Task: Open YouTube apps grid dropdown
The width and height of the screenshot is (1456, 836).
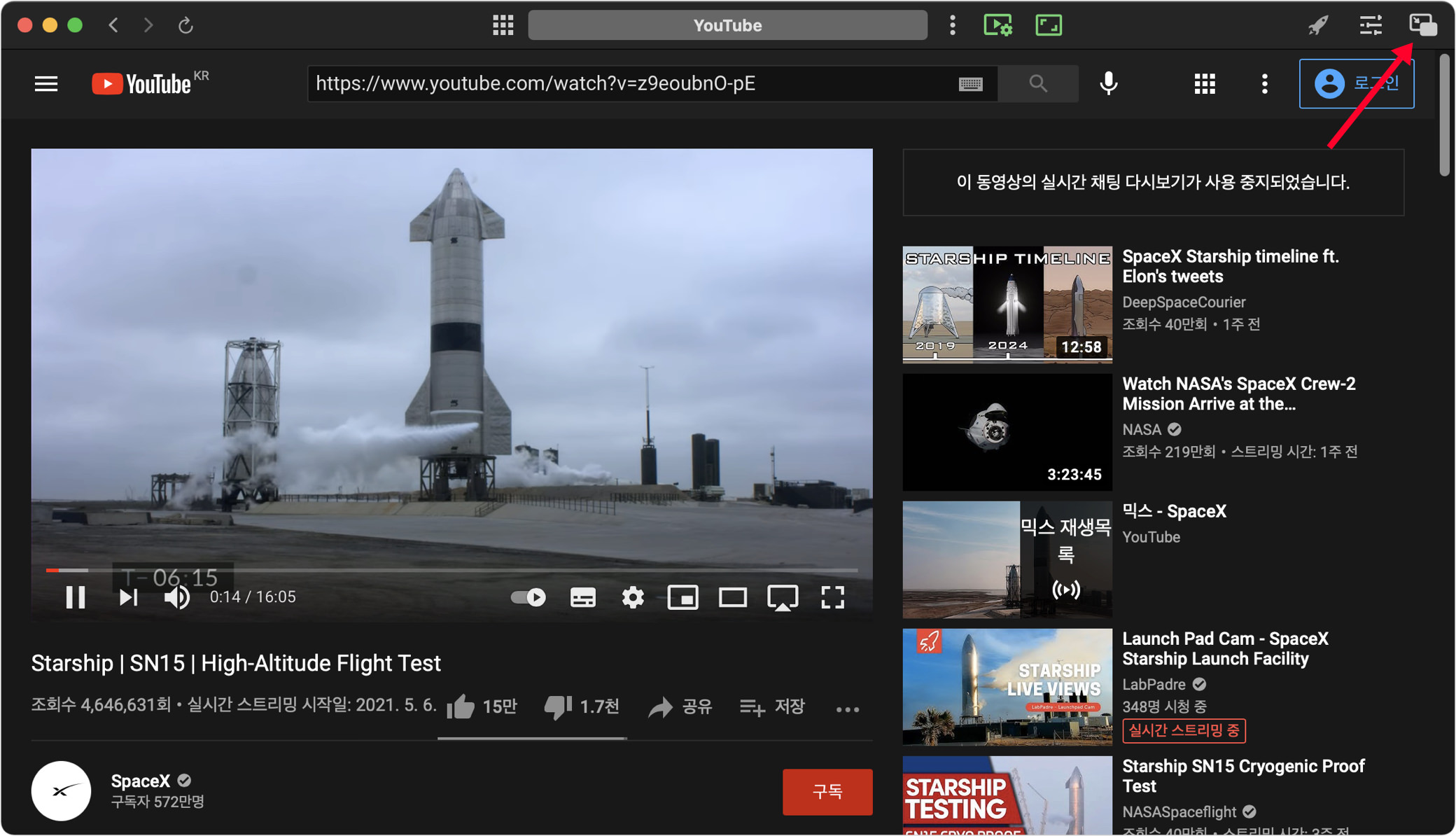Action: tap(1204, 84)
